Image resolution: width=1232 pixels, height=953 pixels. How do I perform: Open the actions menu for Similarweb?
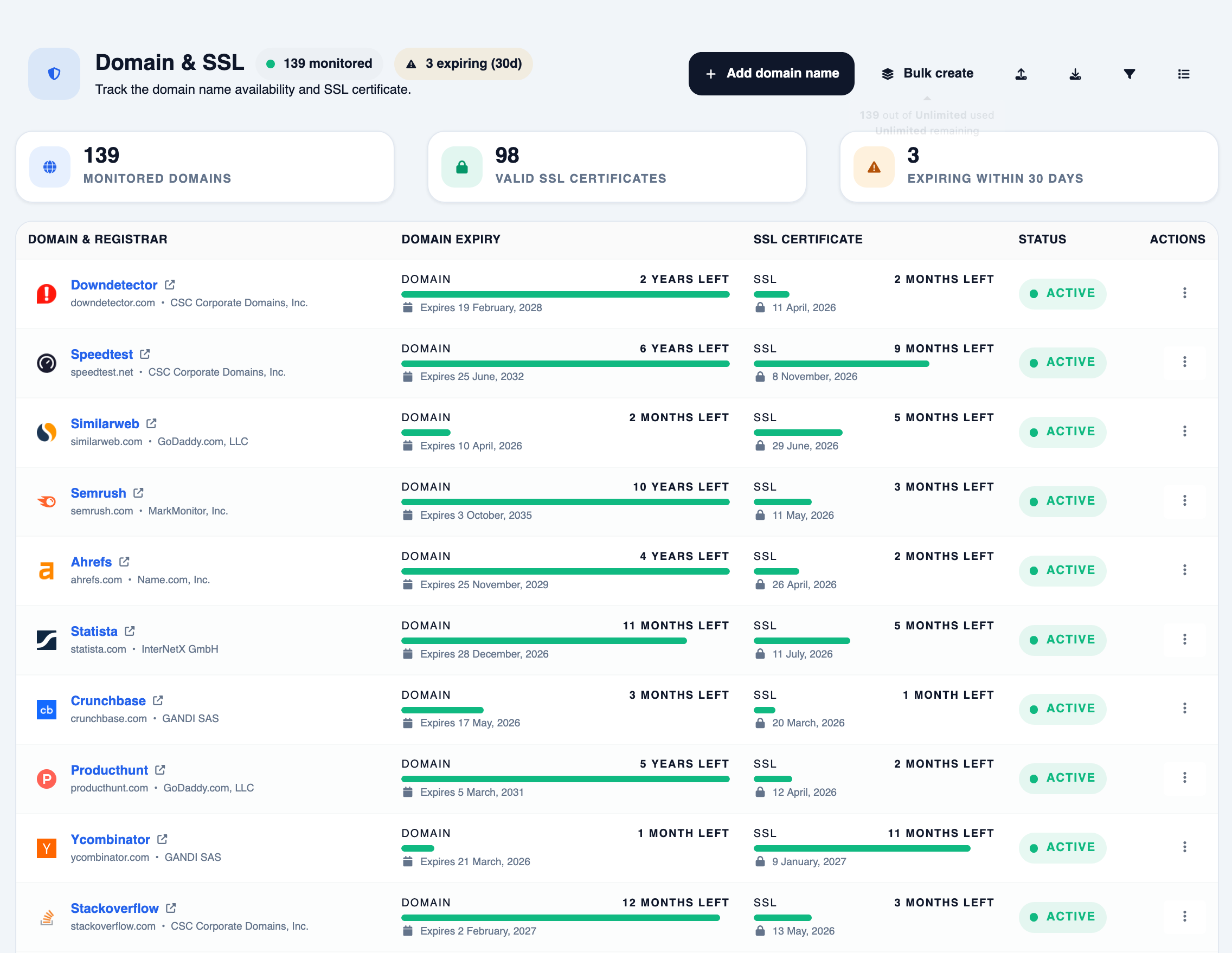tap(1184, 431)
